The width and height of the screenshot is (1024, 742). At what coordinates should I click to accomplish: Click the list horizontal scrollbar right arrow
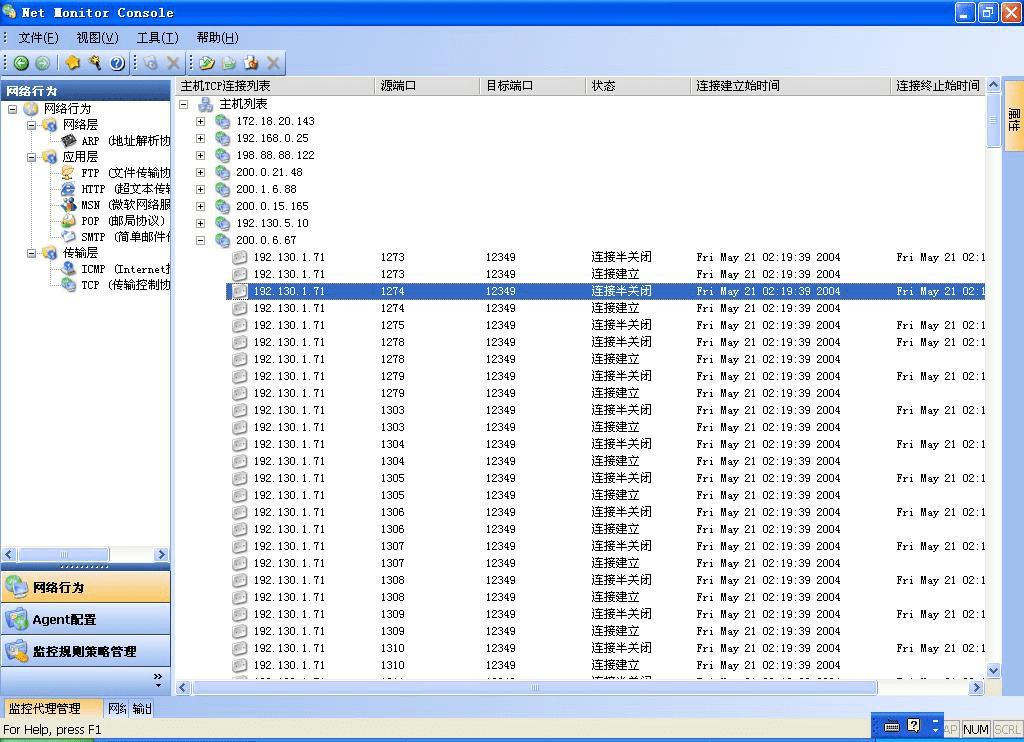(976, 687)
